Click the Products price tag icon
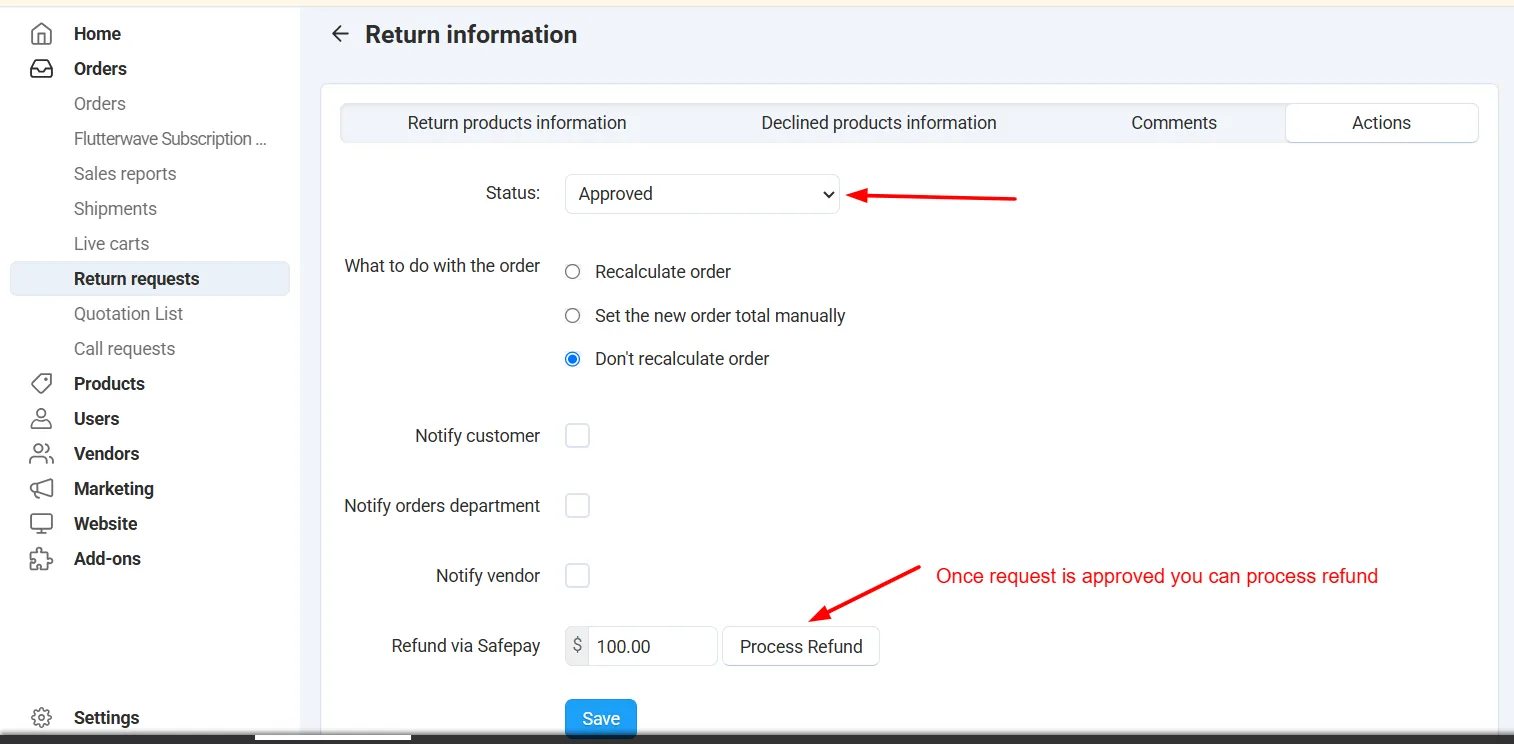 [x=41, y=384]
